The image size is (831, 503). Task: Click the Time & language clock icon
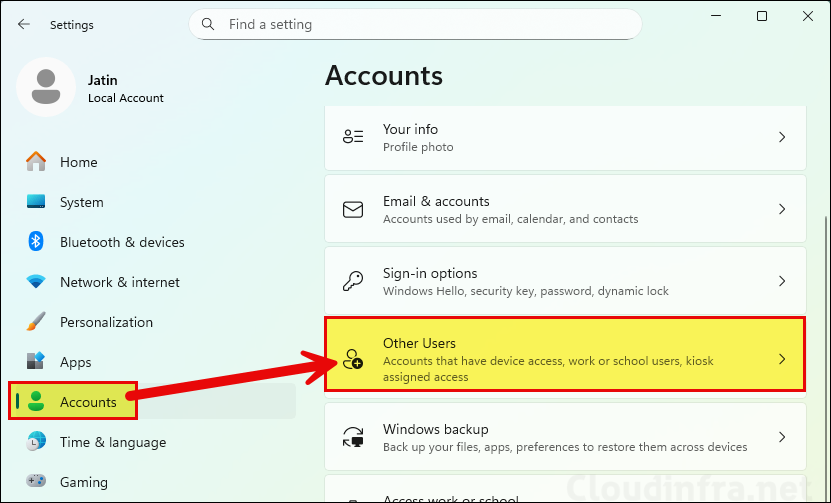click(36, 442)
